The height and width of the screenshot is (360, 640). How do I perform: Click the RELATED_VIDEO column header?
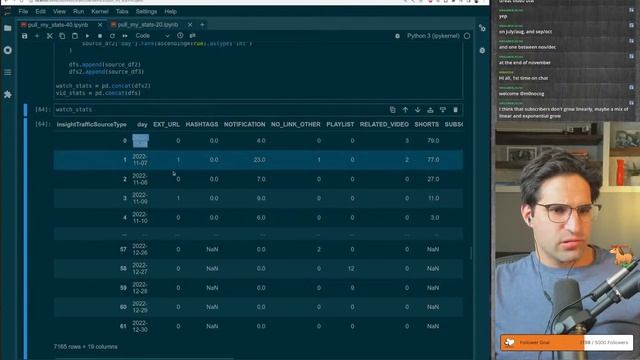pyautogui.click(x=384, y=124)
